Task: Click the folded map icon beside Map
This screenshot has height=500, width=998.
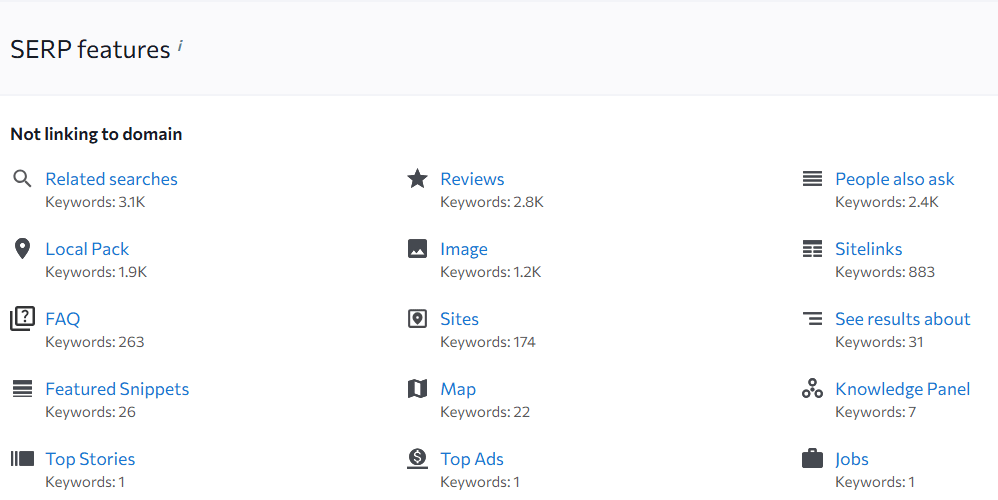Action: click(x=418, y=389)
